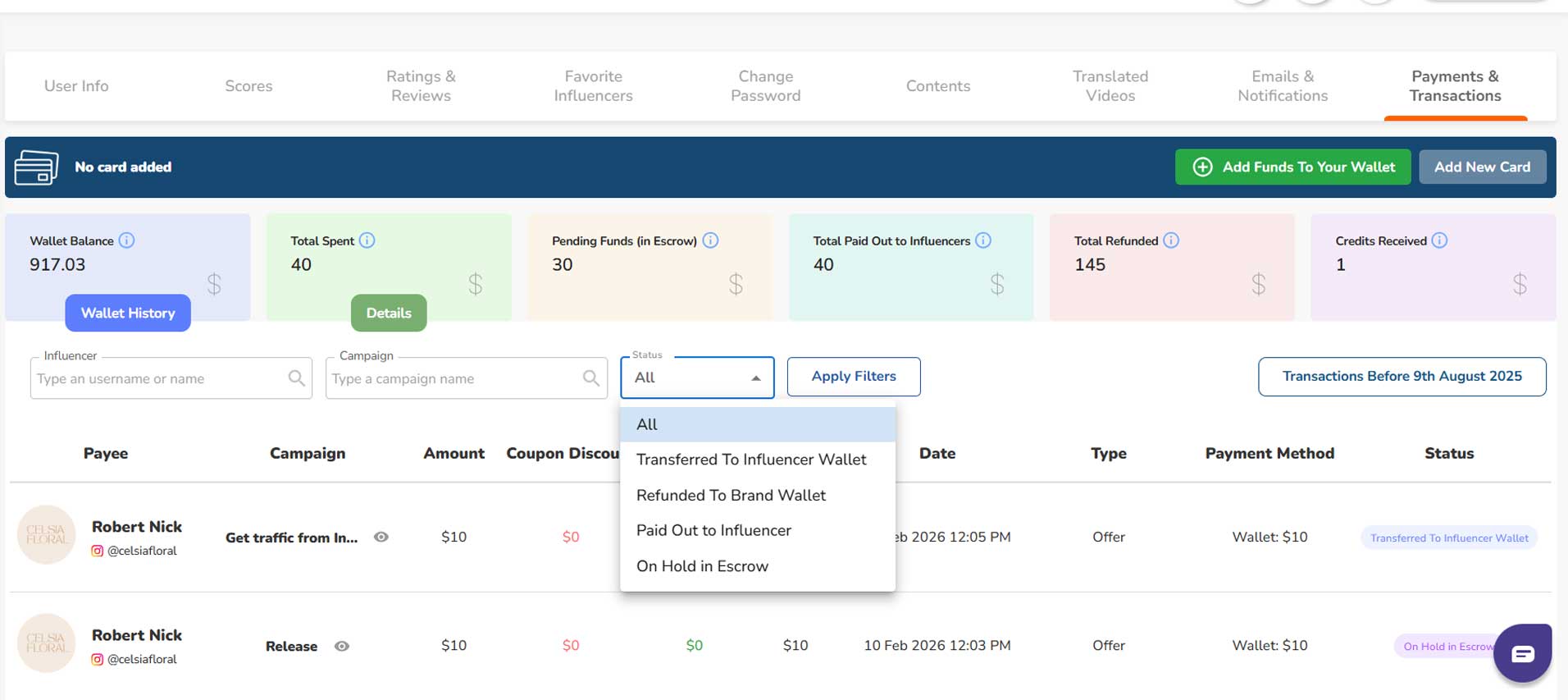Select Payments & Transactions tab
Screen dimensions: 1568x700
point(1455,86)
